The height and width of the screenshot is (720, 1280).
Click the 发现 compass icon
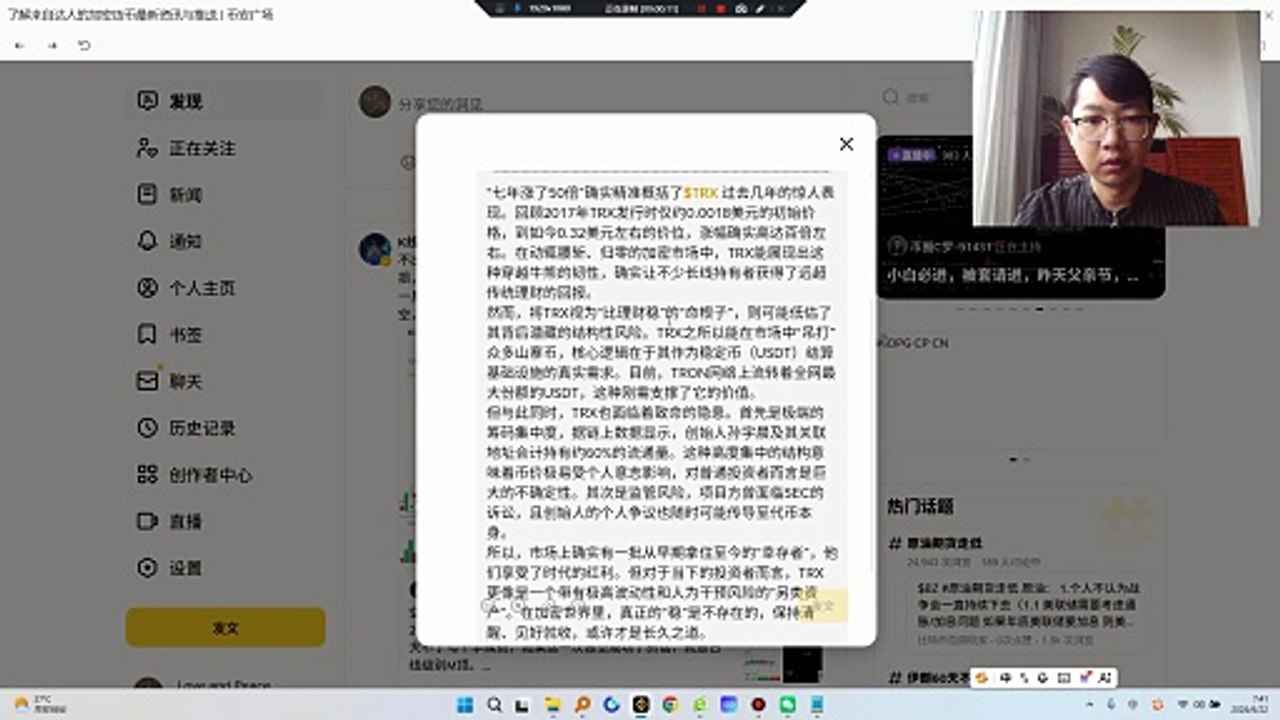(147, 101)
